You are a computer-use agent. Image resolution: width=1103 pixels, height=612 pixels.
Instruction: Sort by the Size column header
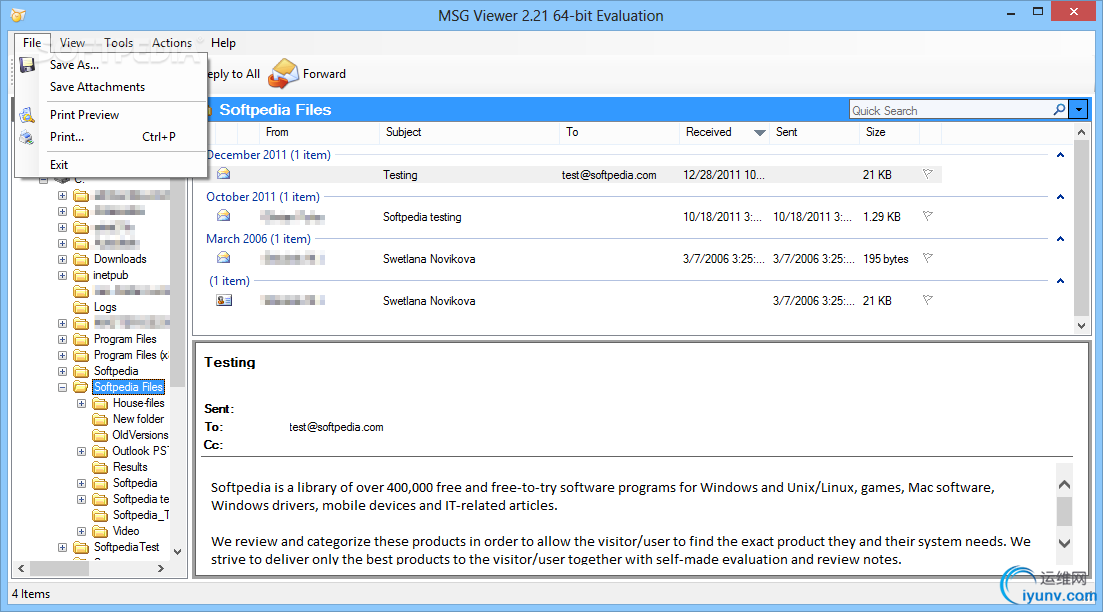(x=890, y=132)
